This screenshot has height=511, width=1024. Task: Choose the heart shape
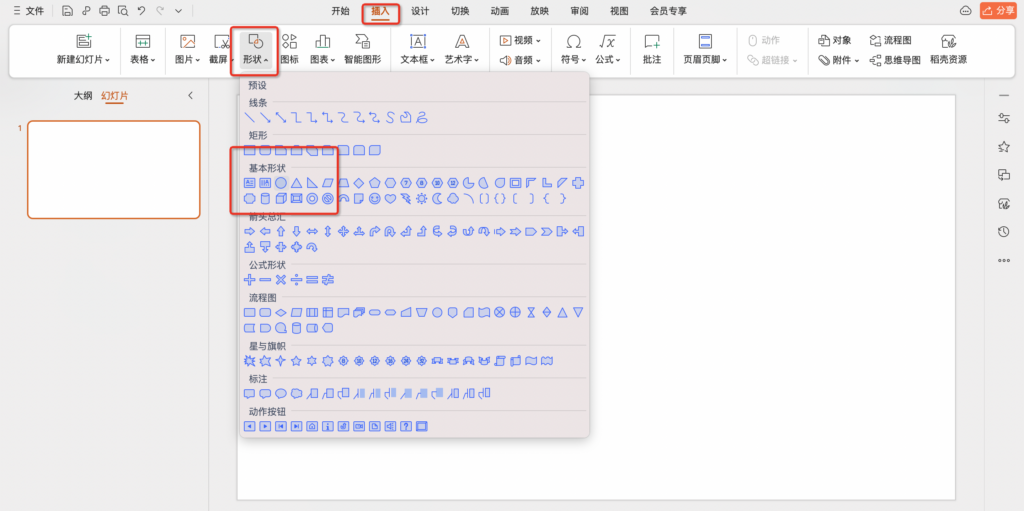coord(390,199)
